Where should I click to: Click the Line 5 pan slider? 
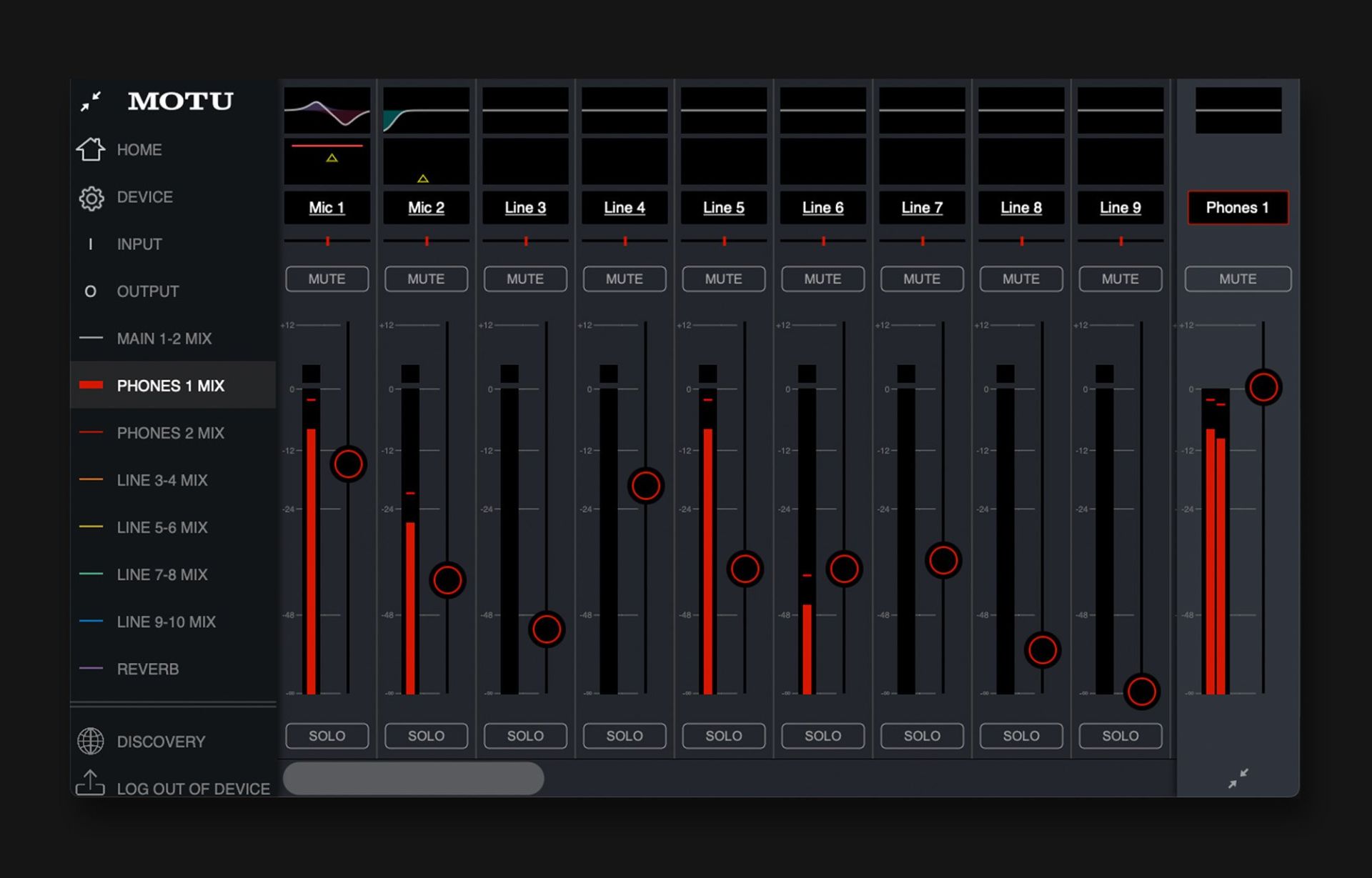(x=724, y=241)
